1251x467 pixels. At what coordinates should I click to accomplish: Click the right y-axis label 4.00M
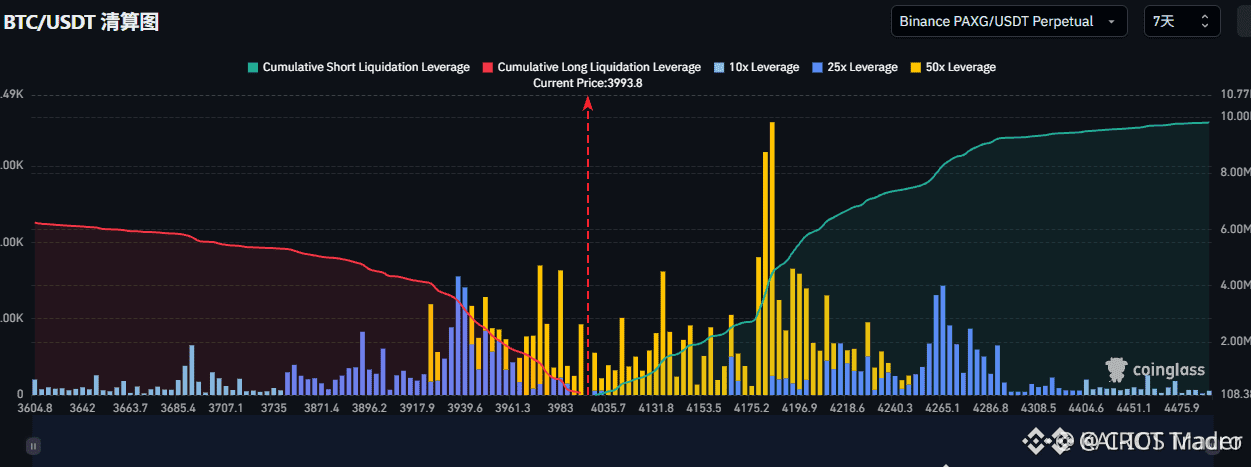[x=1234, y=285]
